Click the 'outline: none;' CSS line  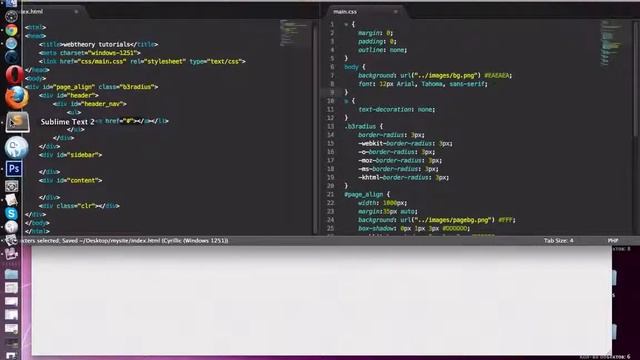coord(382,50)
